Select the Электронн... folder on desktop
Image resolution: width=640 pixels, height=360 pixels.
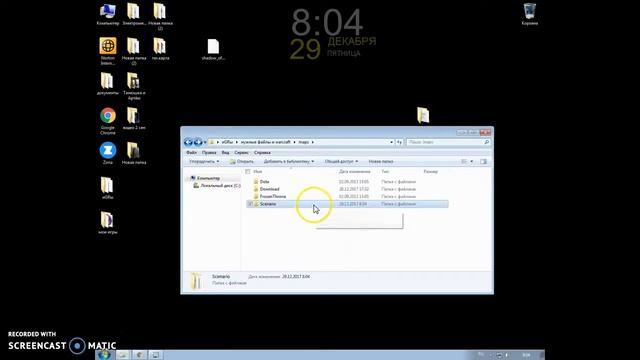point(134,14)
